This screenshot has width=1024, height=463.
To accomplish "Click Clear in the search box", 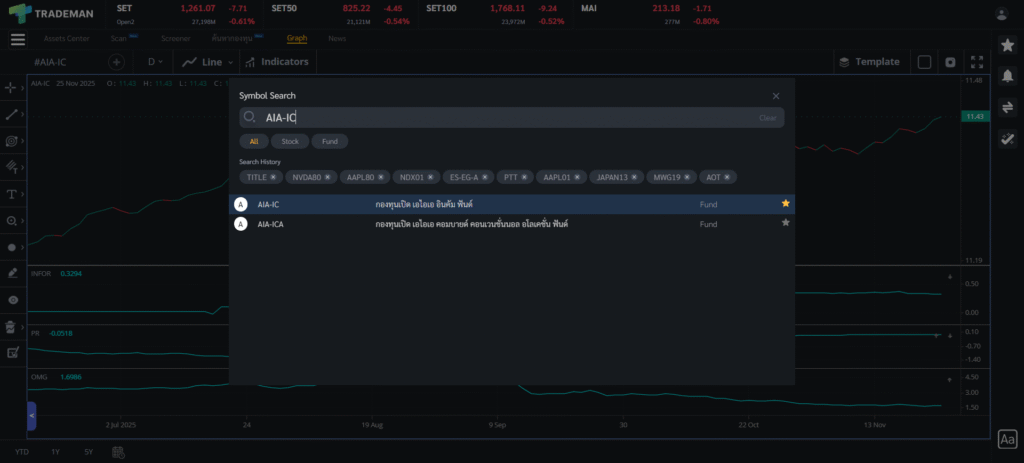I will pos(767,118).
